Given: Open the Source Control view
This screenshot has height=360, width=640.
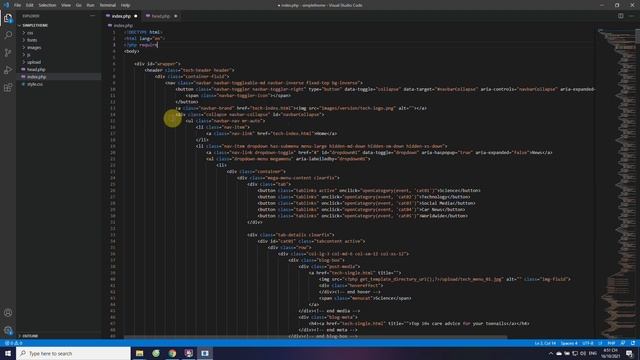Looking at the screenshot, I should click(8, 53).
